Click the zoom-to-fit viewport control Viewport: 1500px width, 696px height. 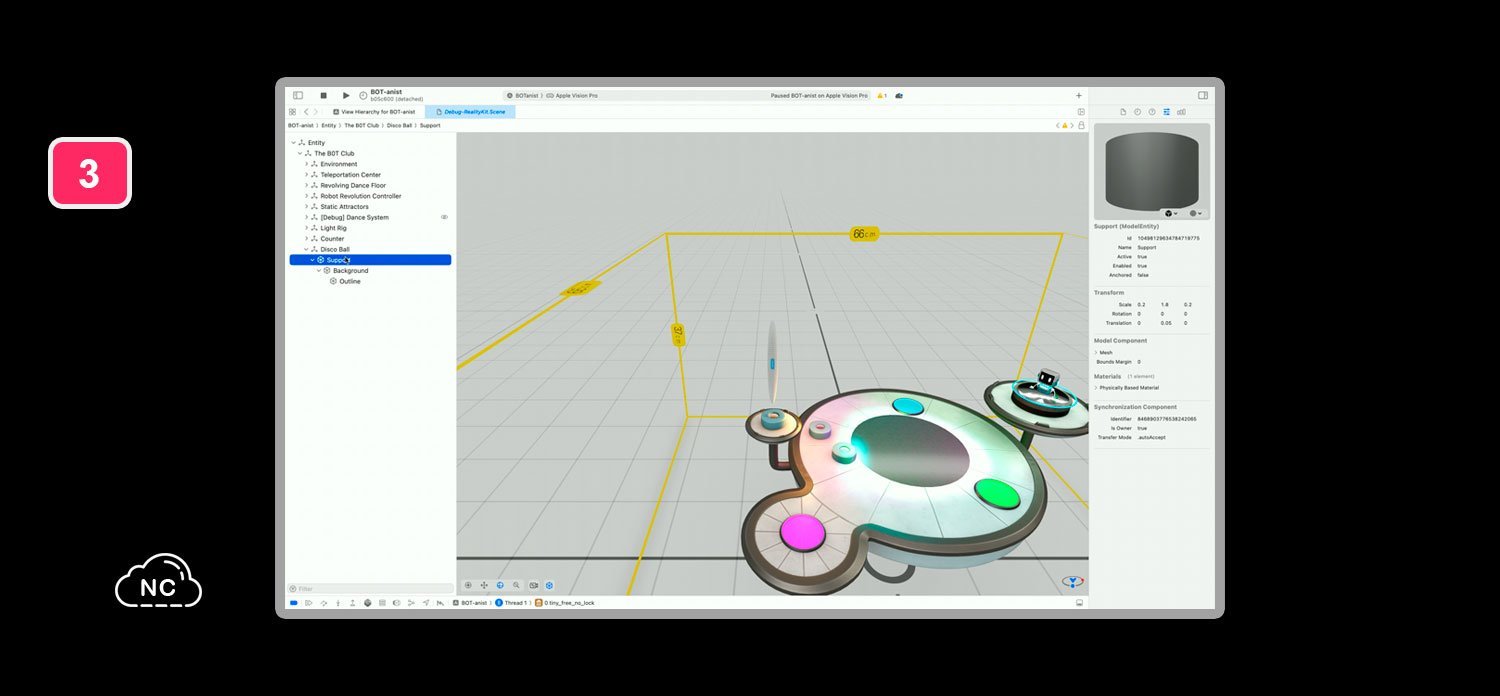click(x=468, y=585)
